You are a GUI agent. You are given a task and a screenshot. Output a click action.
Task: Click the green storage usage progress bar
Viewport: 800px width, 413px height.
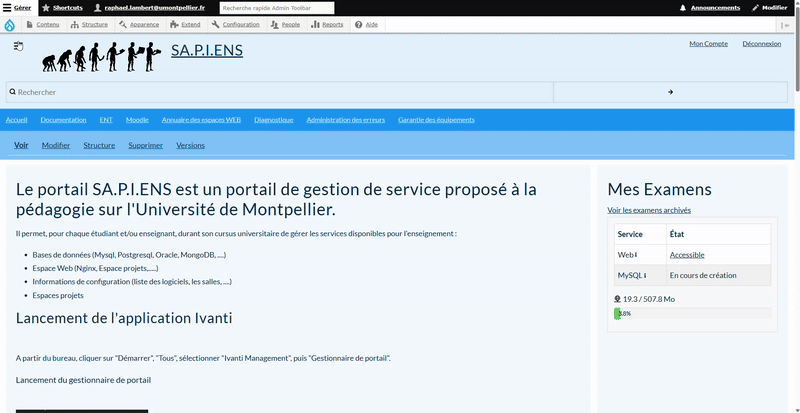click(618, 313)
